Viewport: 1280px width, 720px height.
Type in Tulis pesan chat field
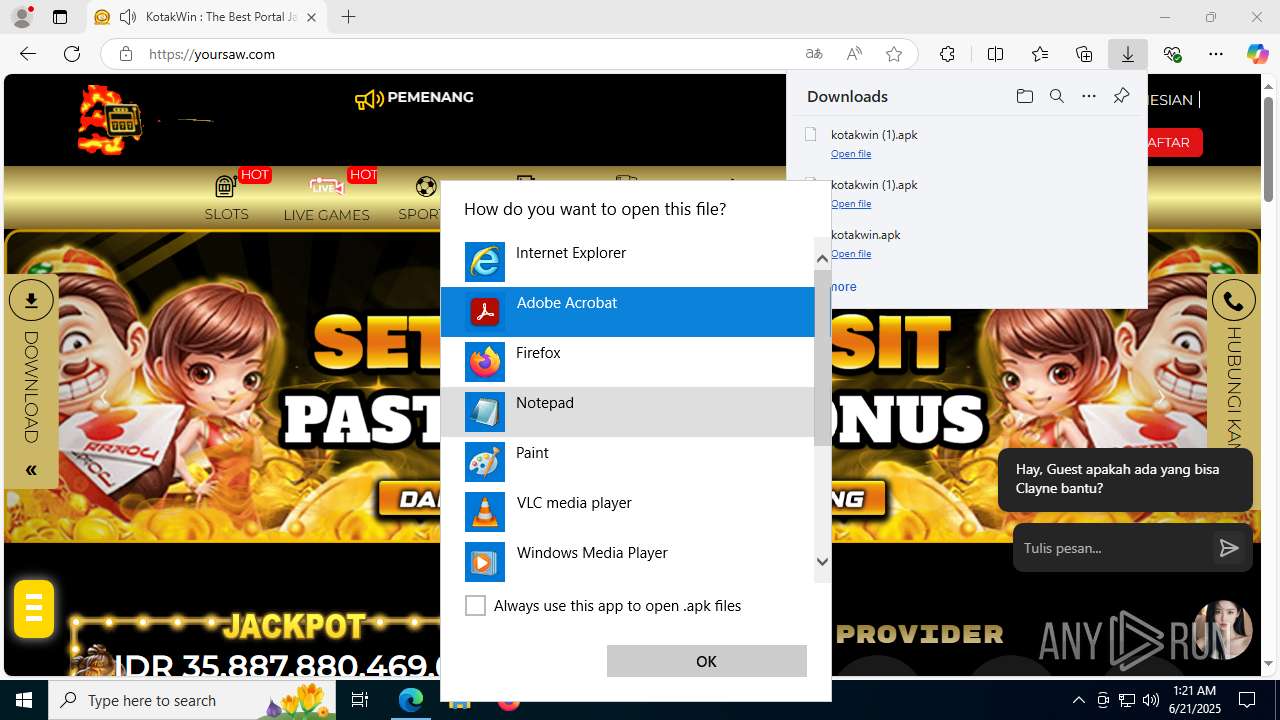1110,548
